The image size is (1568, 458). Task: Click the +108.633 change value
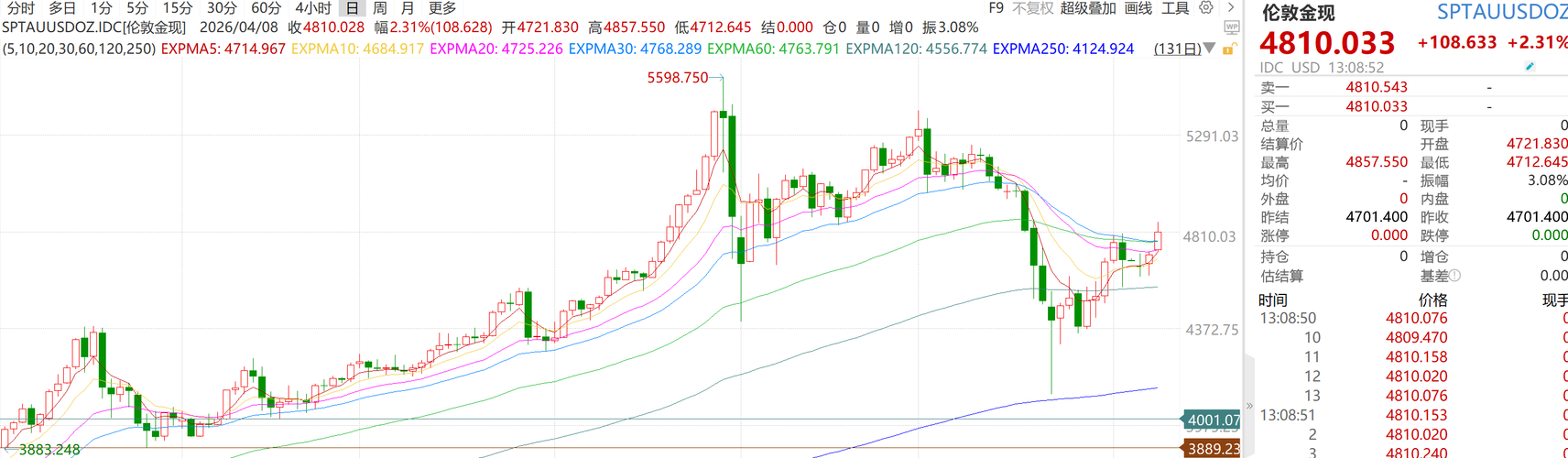coord(1457,43)
